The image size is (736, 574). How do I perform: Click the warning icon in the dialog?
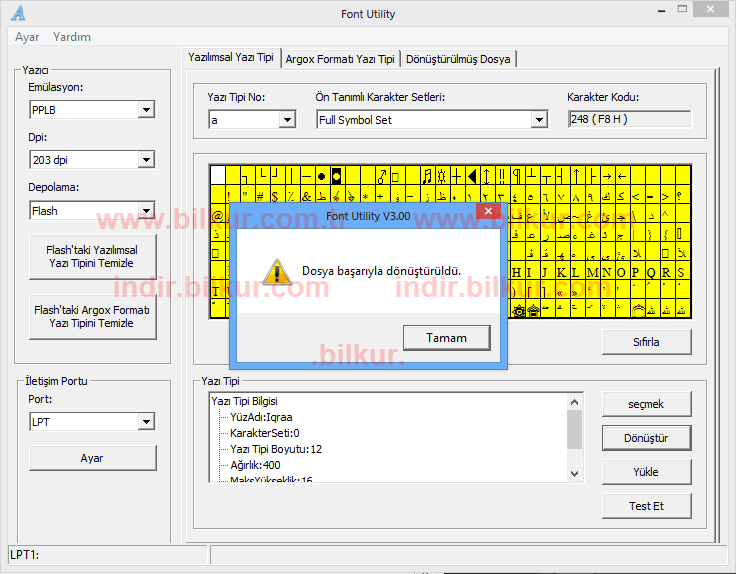point(276,271)
